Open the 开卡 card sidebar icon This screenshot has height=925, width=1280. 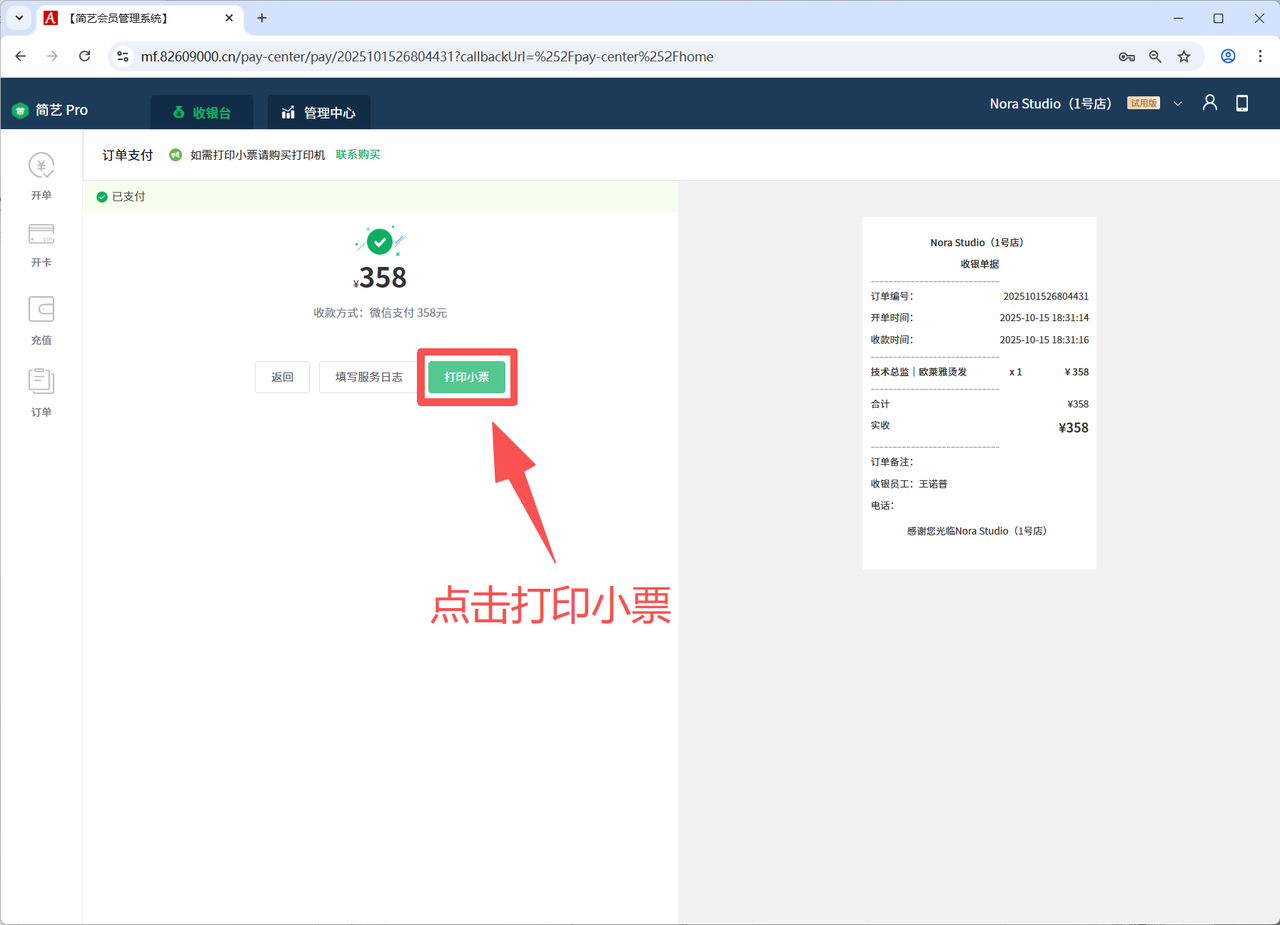pos(41,235)
